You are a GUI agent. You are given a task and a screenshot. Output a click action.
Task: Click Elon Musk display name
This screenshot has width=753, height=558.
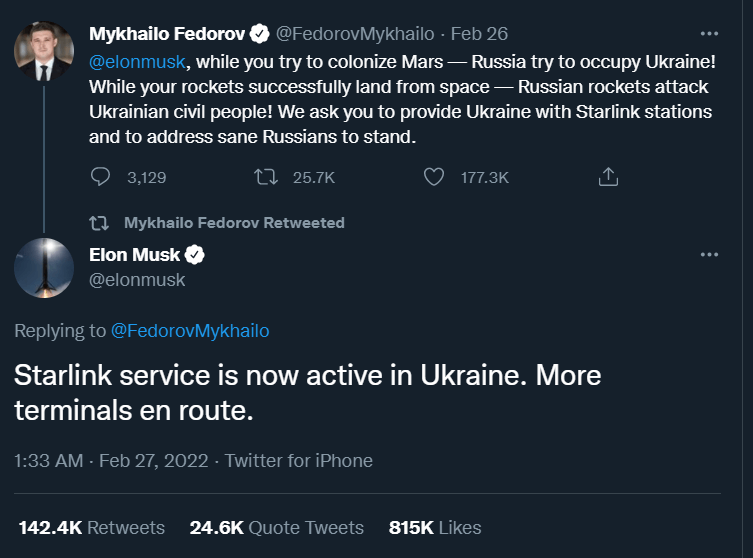click(134, 255)
